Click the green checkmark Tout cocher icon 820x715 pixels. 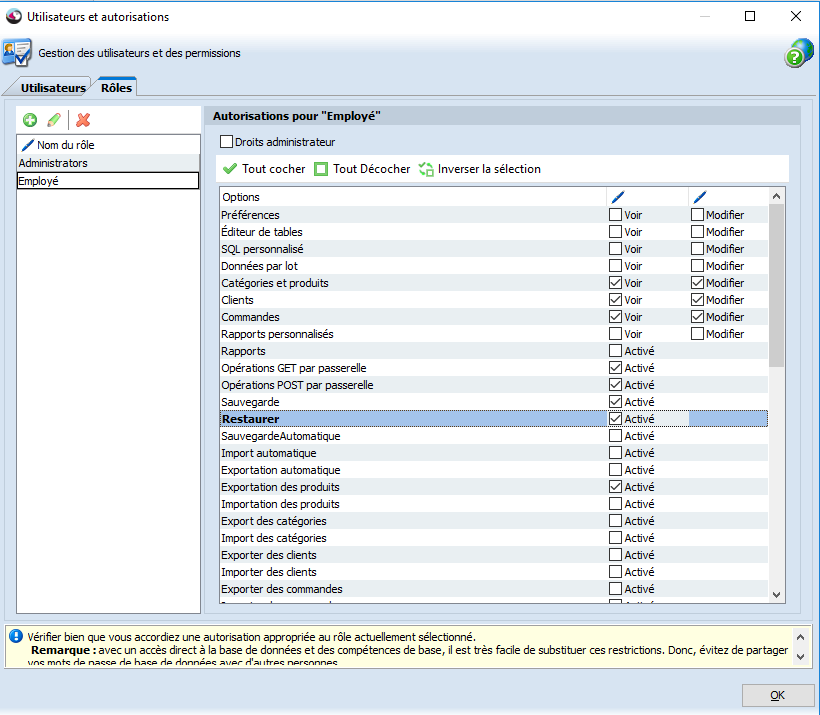(230, 169)
